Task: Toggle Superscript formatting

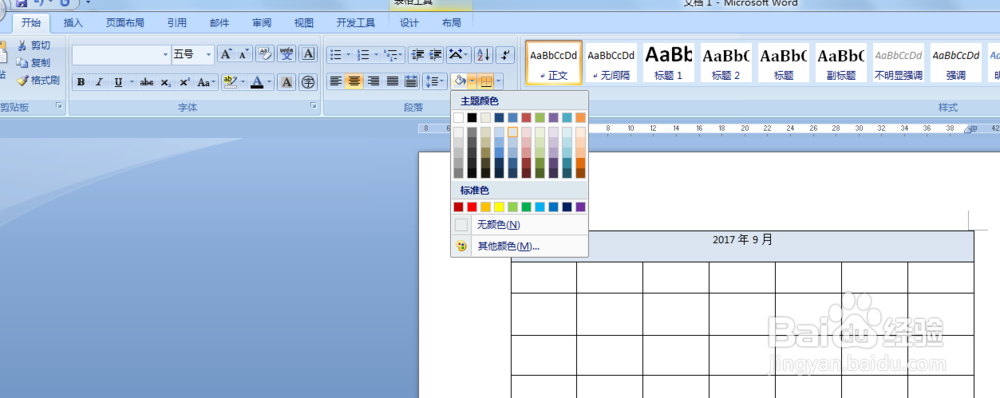Action: (x=184, y=82)
